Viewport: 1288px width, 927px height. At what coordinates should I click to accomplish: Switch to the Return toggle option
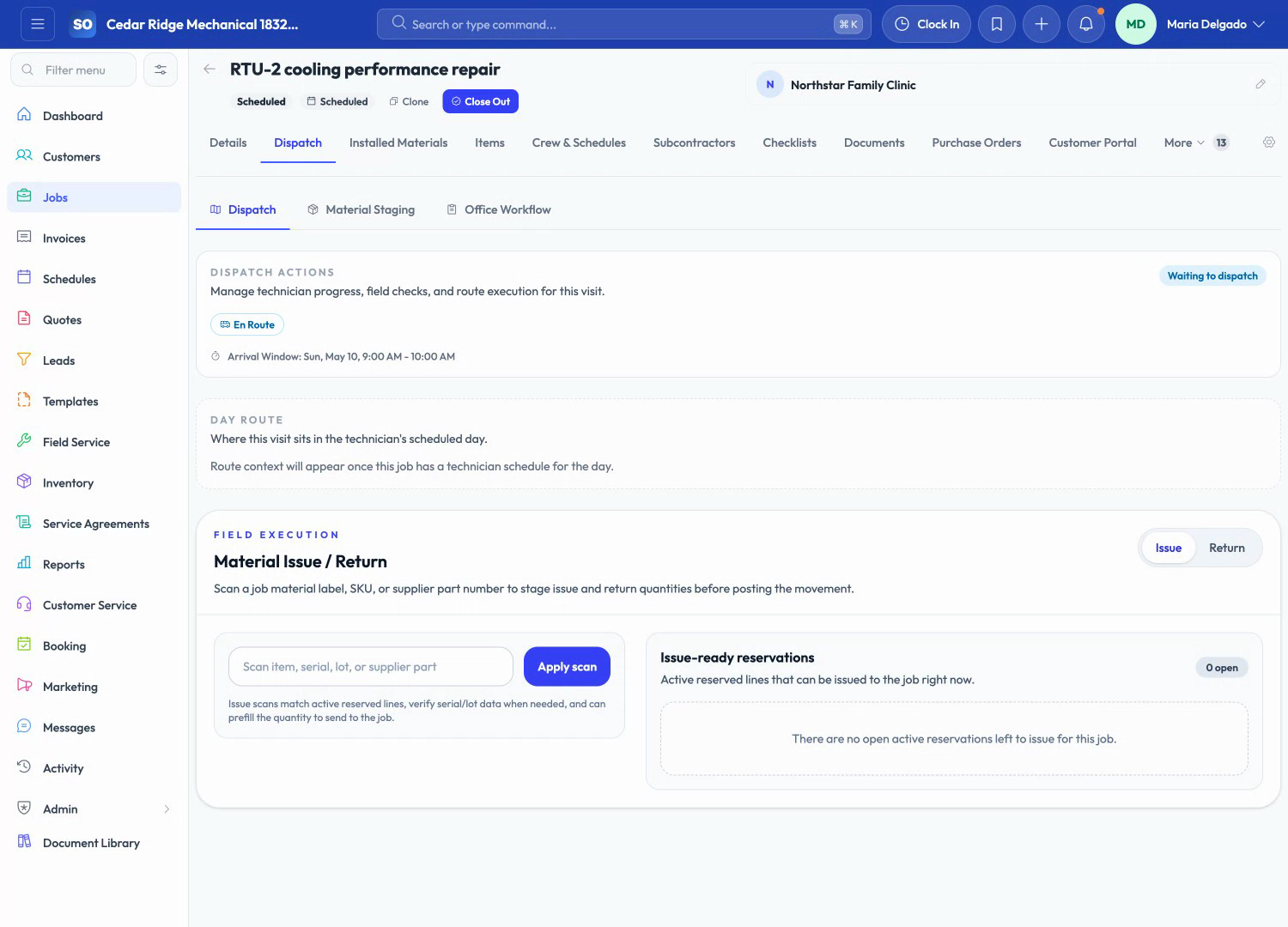click(1226, 548)
